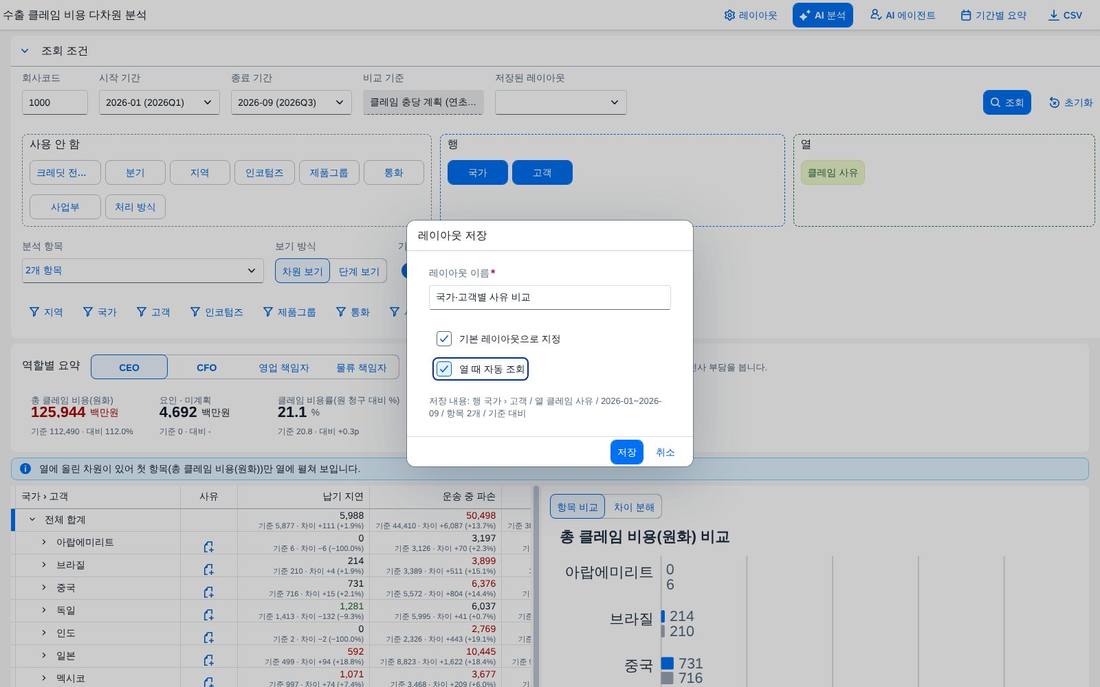This screenshot has height=687, width=1100.
Task: Toggle 열 때 자동 조회 checkbox
Action: [444, 369]
